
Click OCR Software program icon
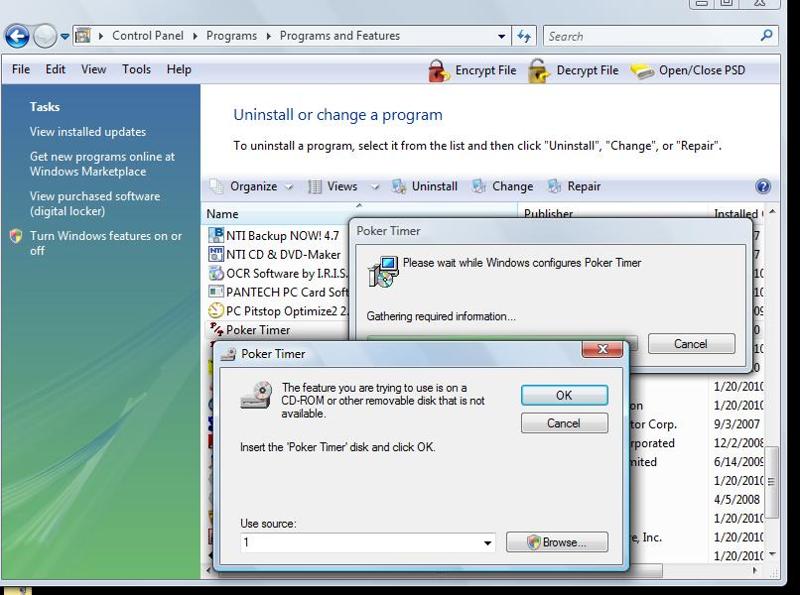(216, 273)
